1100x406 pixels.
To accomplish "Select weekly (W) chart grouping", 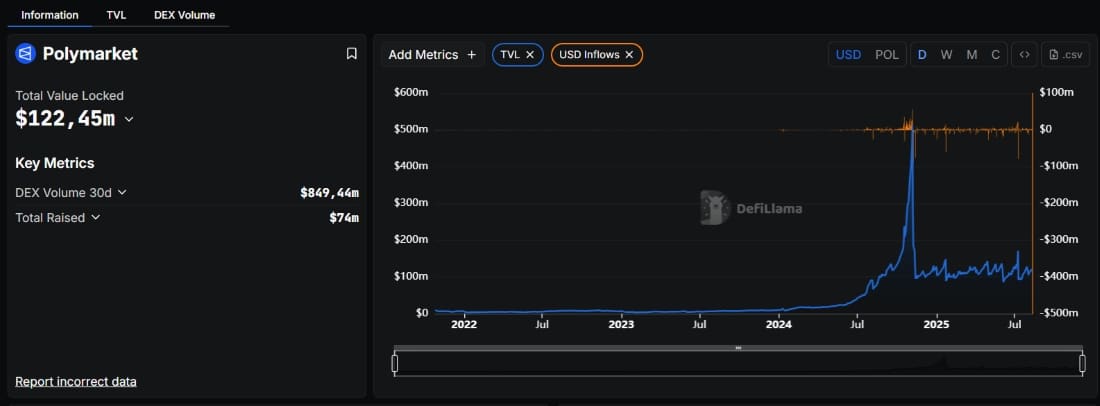I will [946, 55].
